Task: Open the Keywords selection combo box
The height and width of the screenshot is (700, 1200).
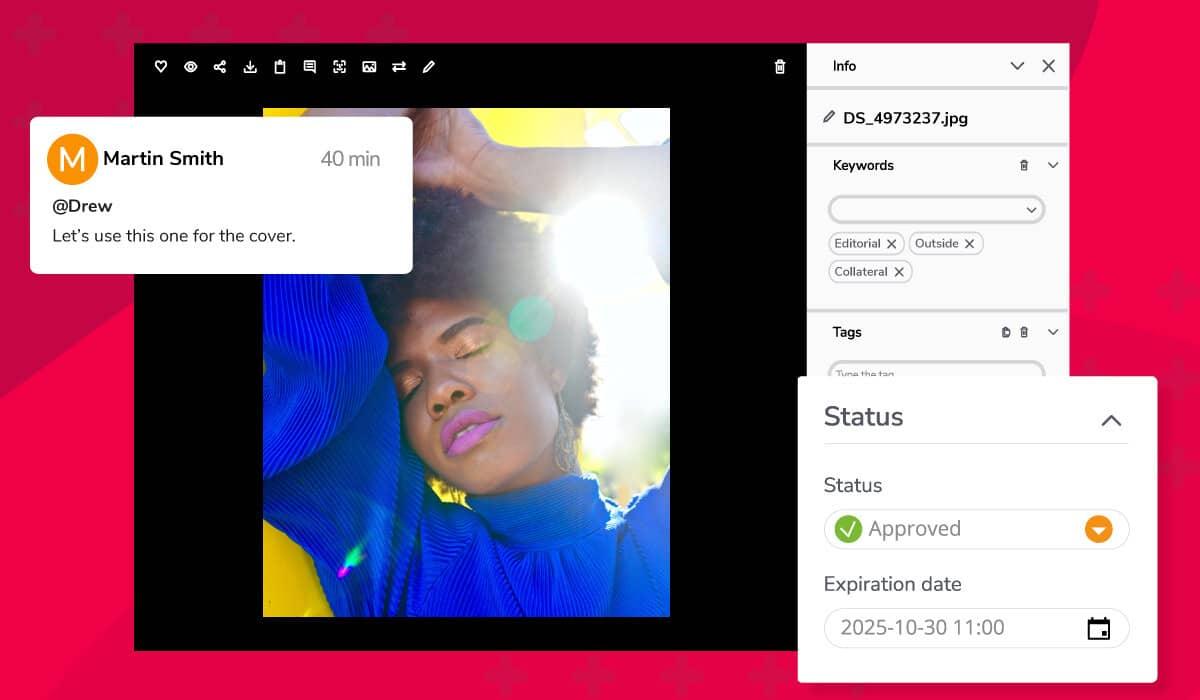Action: click(936, 210)
